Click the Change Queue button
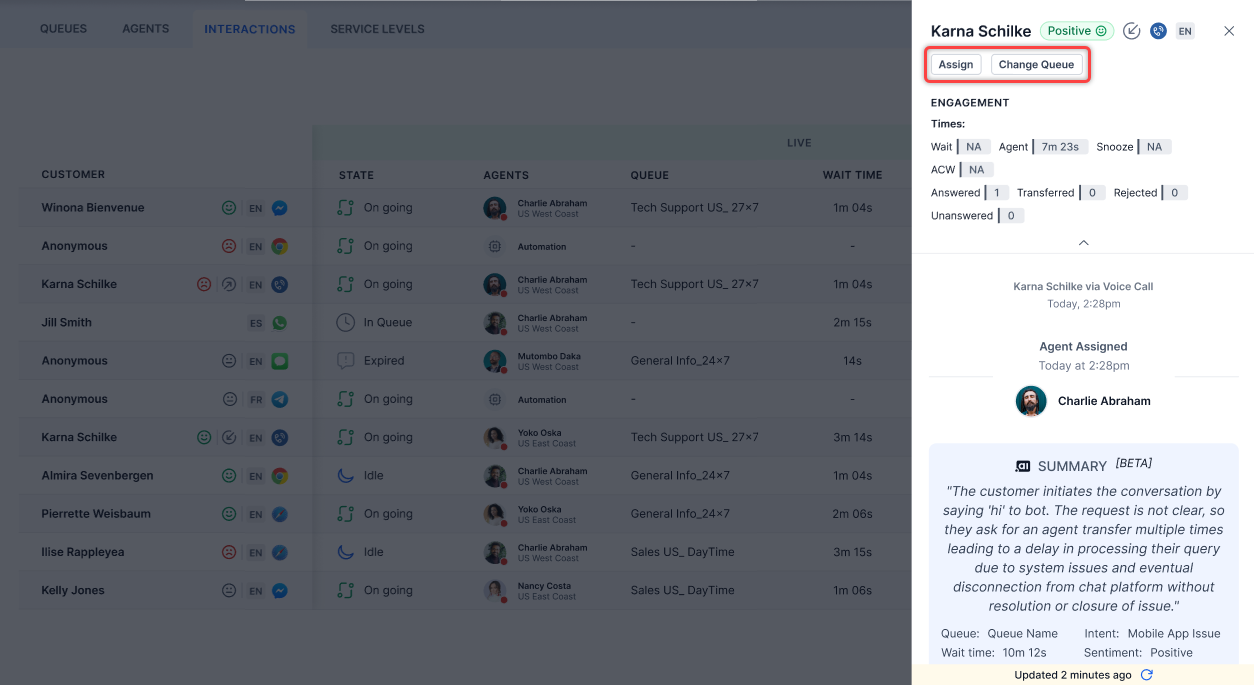This screenshot has width=1254, height=685. pos(1036,65)
